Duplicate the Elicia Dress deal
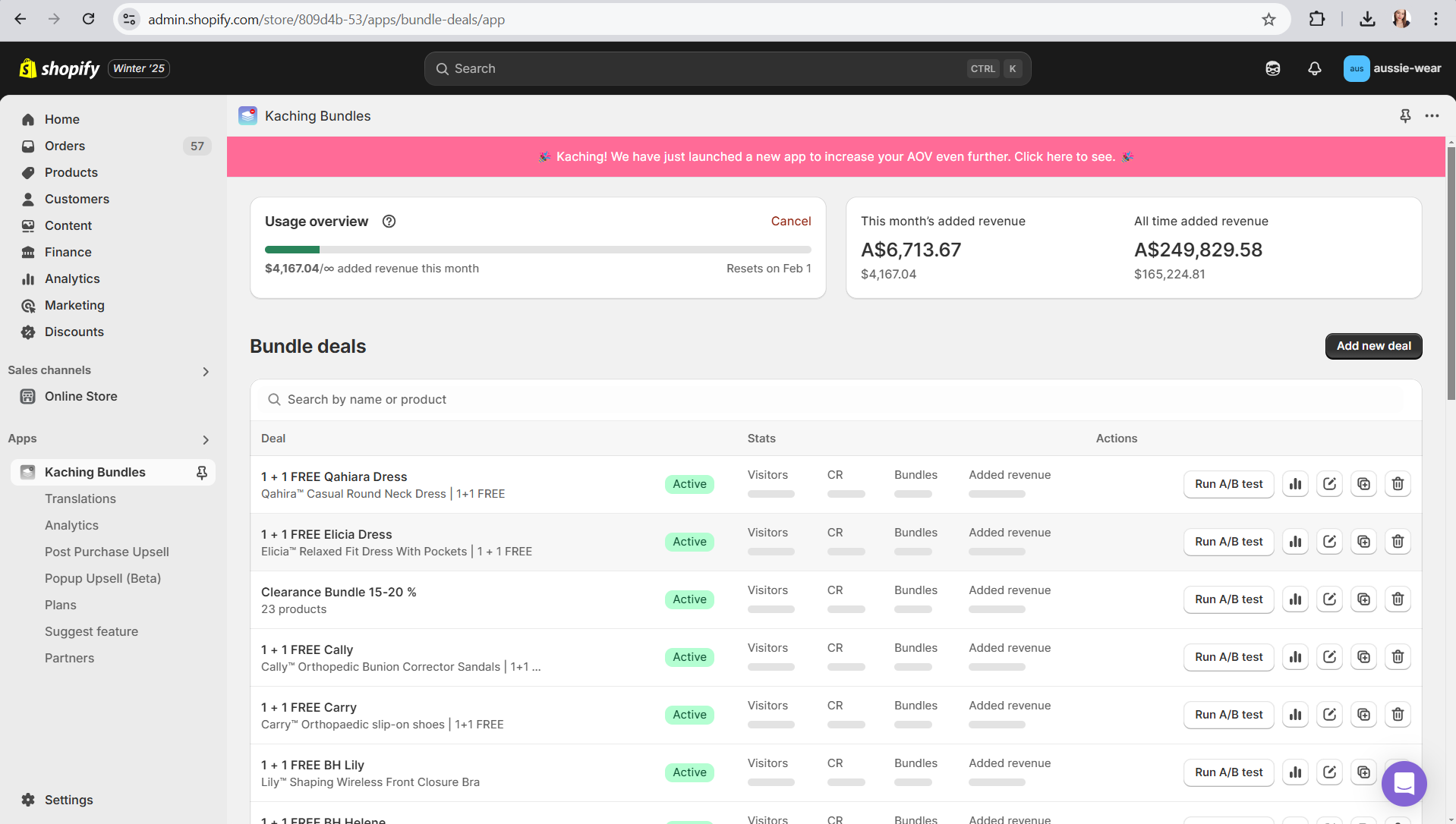Image resolution: width=1456 pixels, height=824 pixels. click(x=1363, y=542)
